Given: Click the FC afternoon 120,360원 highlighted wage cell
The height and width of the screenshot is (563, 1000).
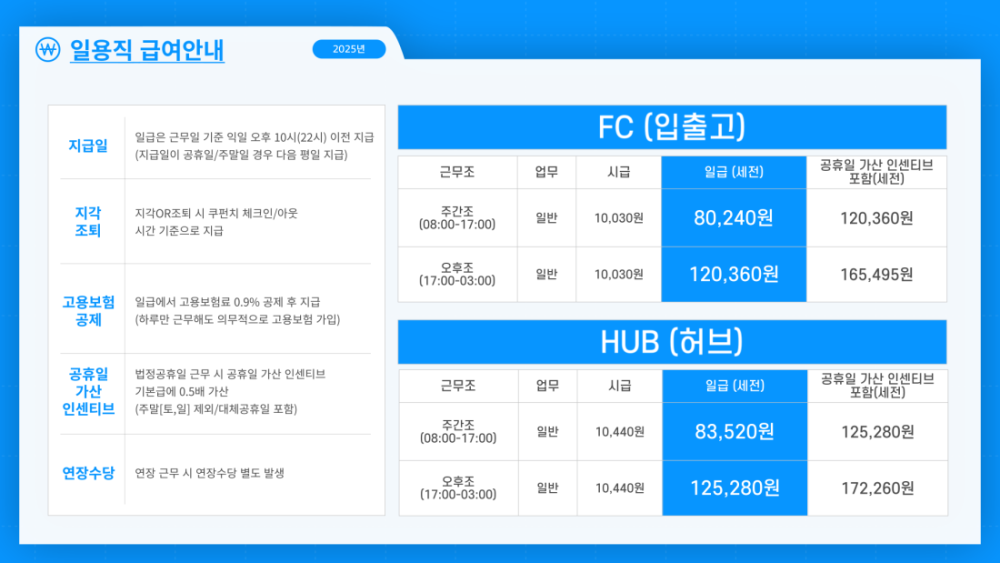Looking at the screenshot, I should click(x=733, y=275).
